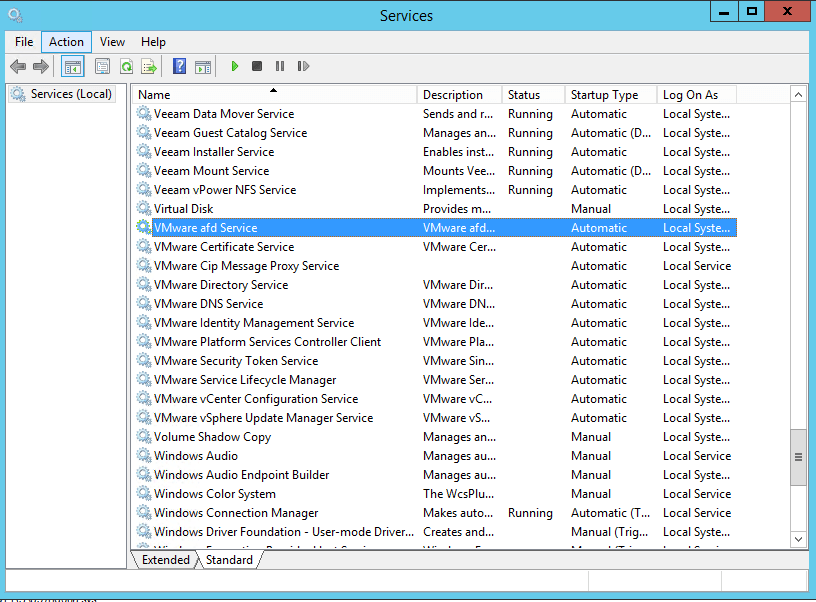Sort by the Description column header
The width and height of the screenshot is (816, 602).
pos(460,95)
